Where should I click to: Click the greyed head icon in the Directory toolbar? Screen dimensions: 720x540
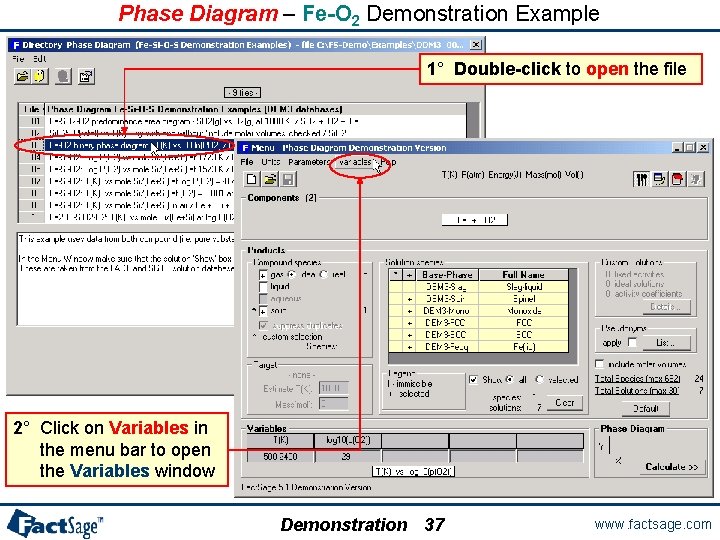[x=63, y=76]
